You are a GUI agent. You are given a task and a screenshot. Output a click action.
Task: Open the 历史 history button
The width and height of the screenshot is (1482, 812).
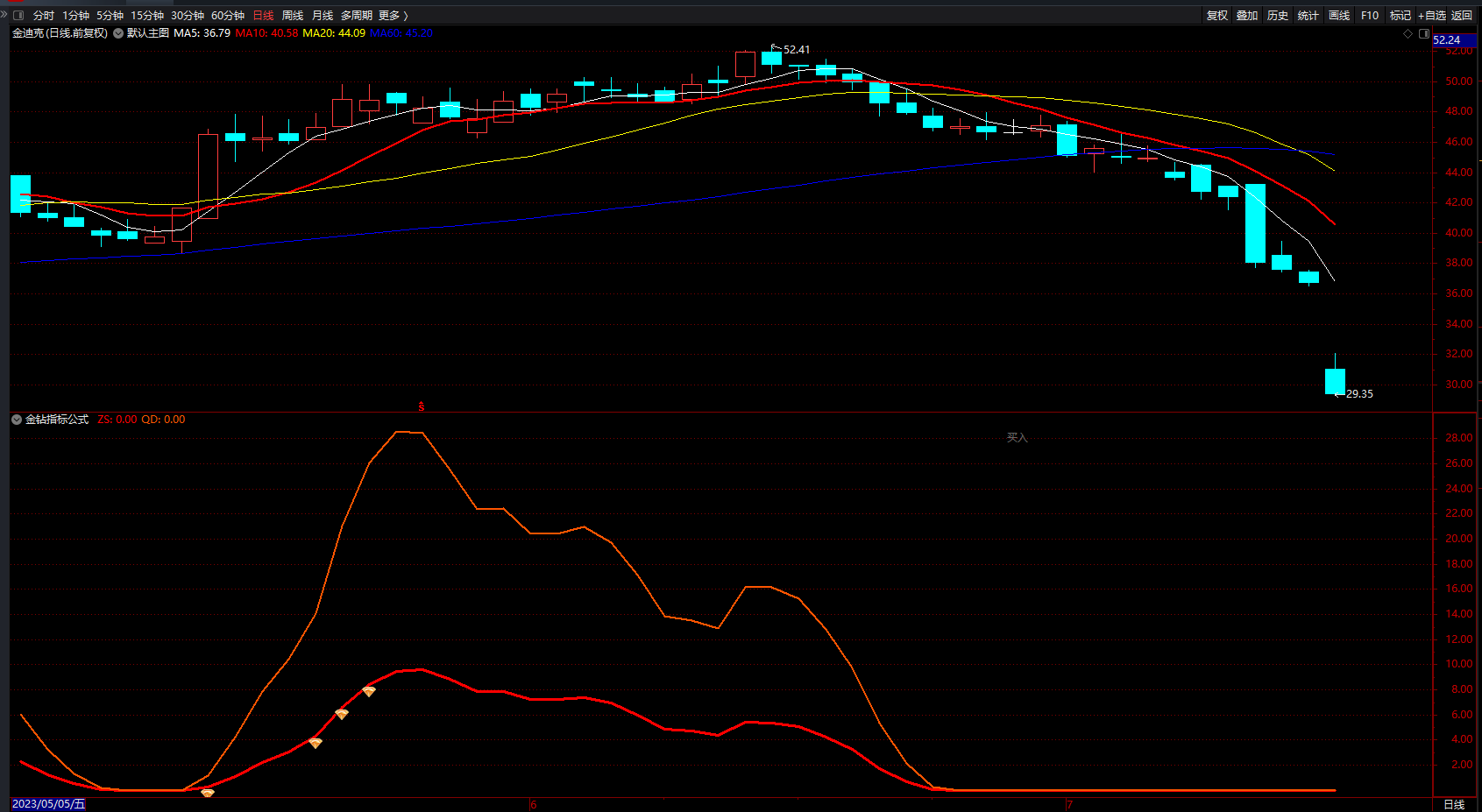[x=1278, y=15]
